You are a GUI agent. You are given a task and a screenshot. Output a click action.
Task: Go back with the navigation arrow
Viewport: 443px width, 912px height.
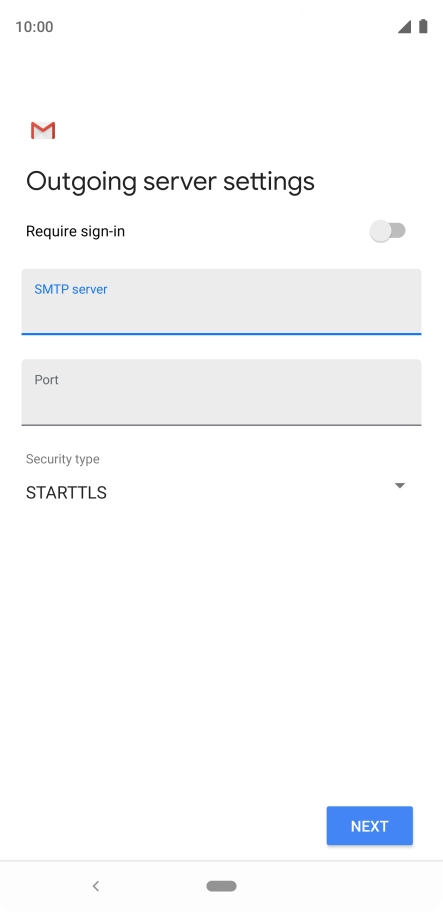click(x=96, y=886)
